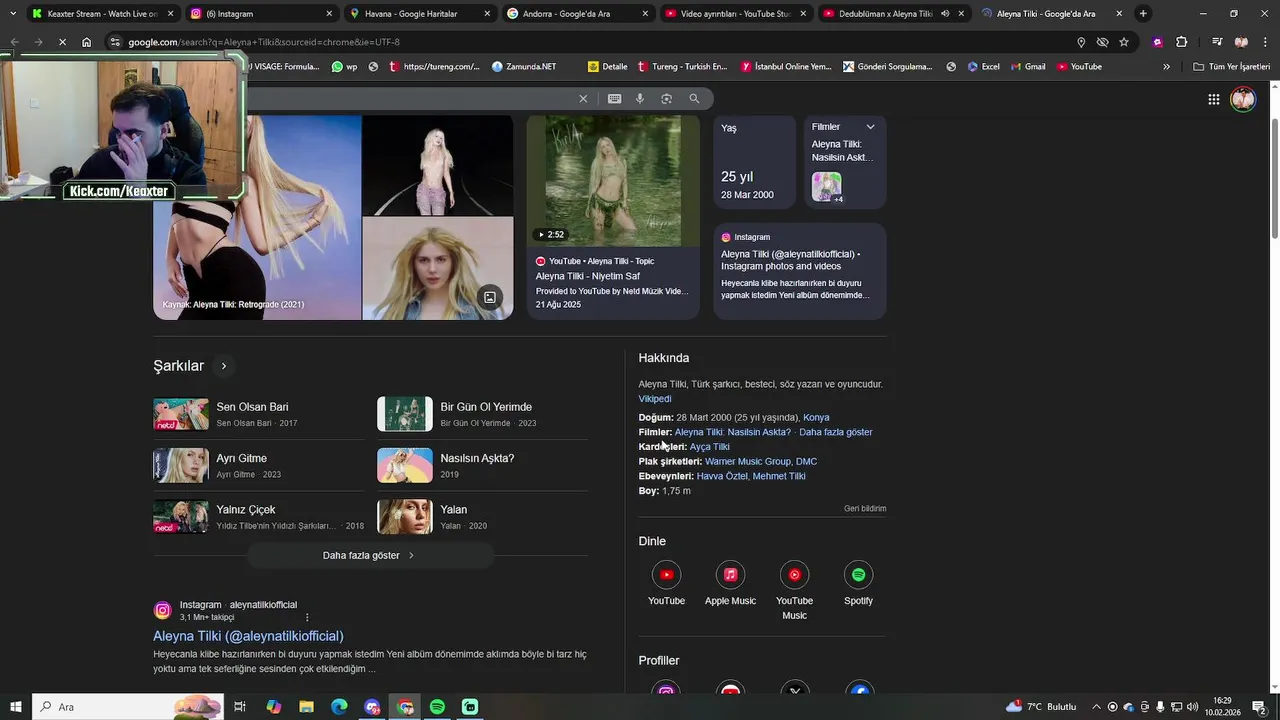This screenshot has height=720, width=1280.
Task: Open Apple Music under the Dinle section
Action: (730, 584)
